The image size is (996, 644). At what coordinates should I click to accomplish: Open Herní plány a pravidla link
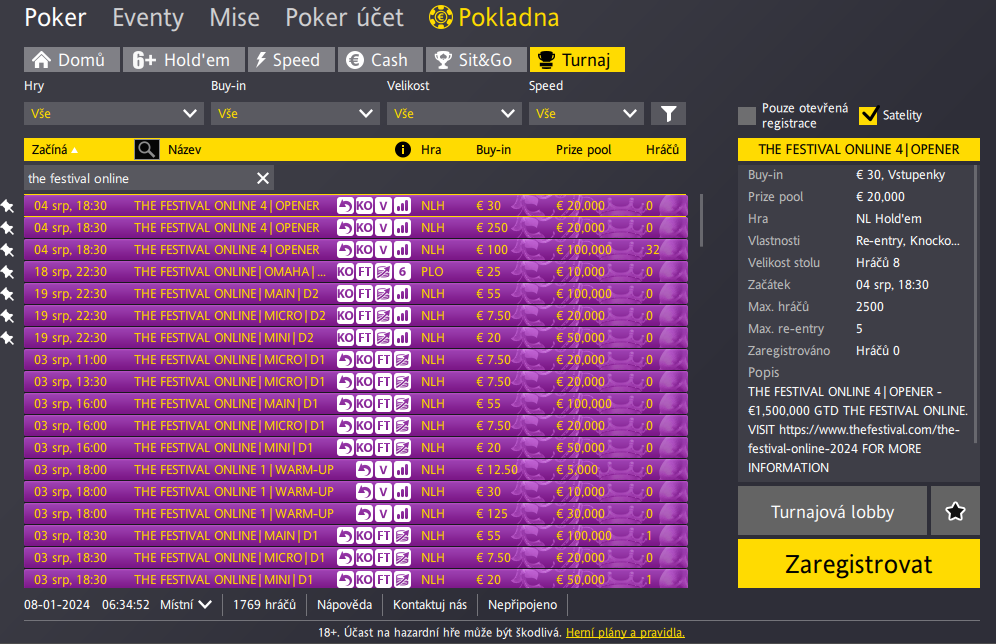(x=625, y=633)
